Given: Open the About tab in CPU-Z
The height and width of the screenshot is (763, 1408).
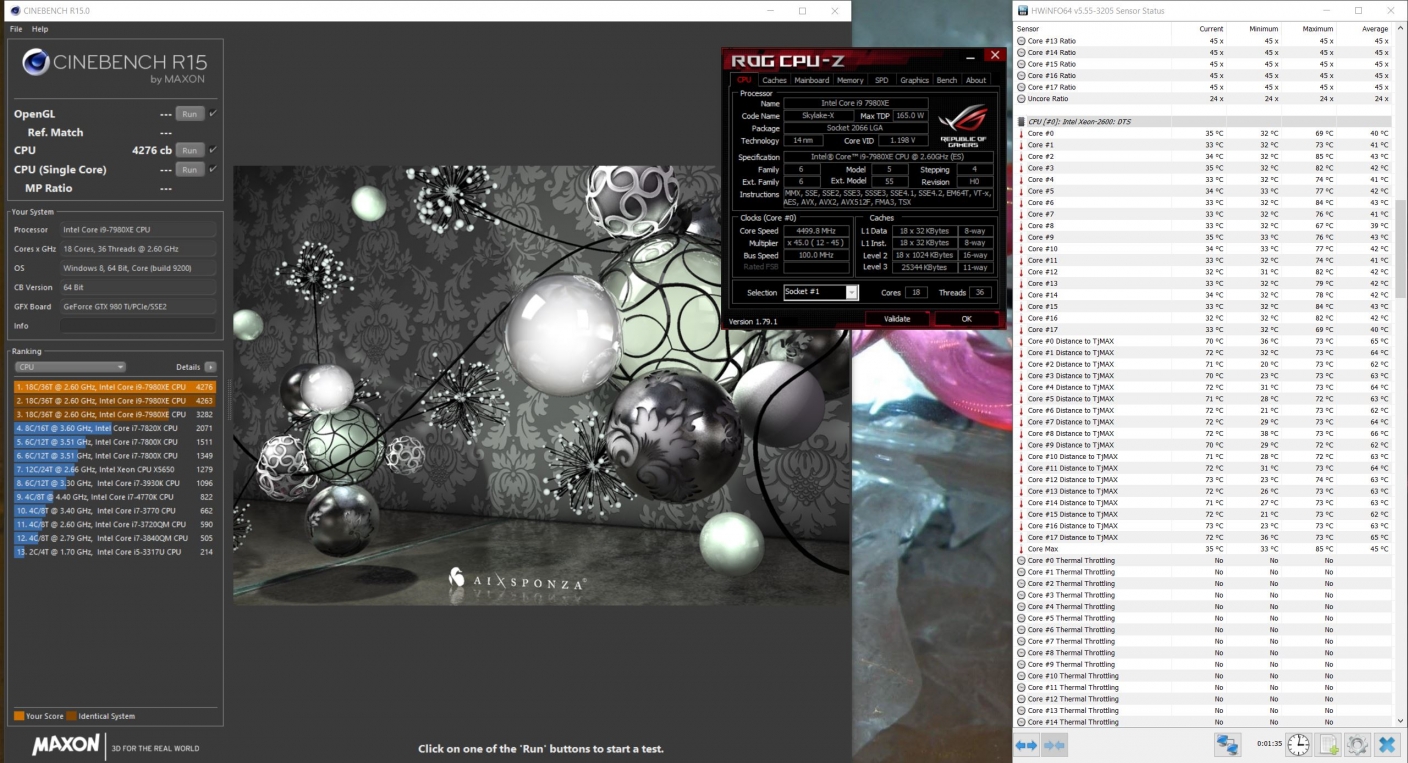Looking at the screenshot, I should (976, 80).
